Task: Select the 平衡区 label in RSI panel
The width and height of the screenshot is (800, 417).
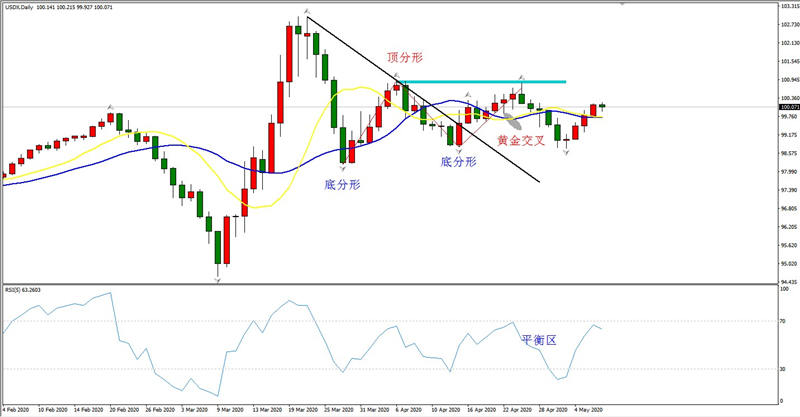Action: [539, 340]
